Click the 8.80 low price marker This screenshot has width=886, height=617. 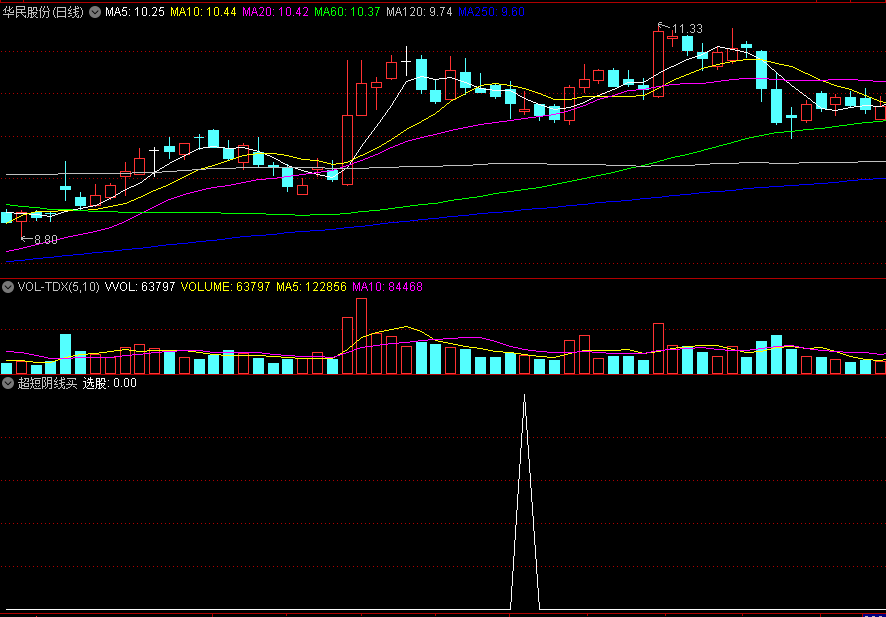[x=45, y=240]
